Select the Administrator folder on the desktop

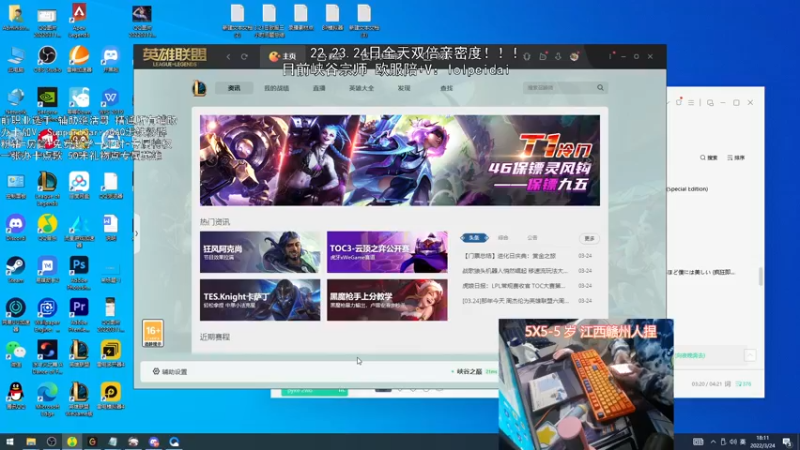tap(16, 17)
